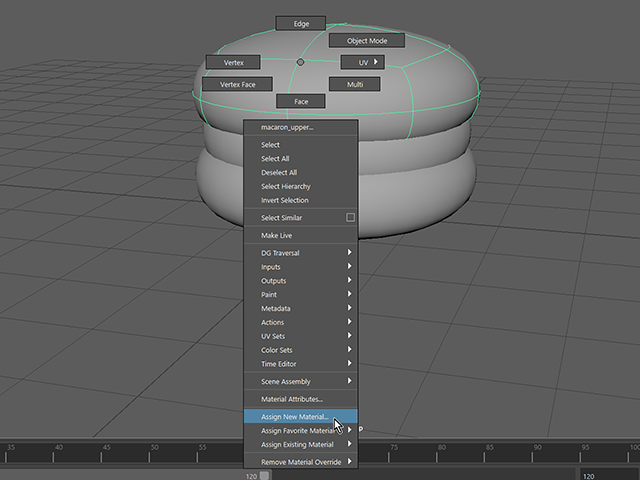Click Assign New Material...
Image resolution: width=640 pixels, height=480 pixels.
point(301,416)
